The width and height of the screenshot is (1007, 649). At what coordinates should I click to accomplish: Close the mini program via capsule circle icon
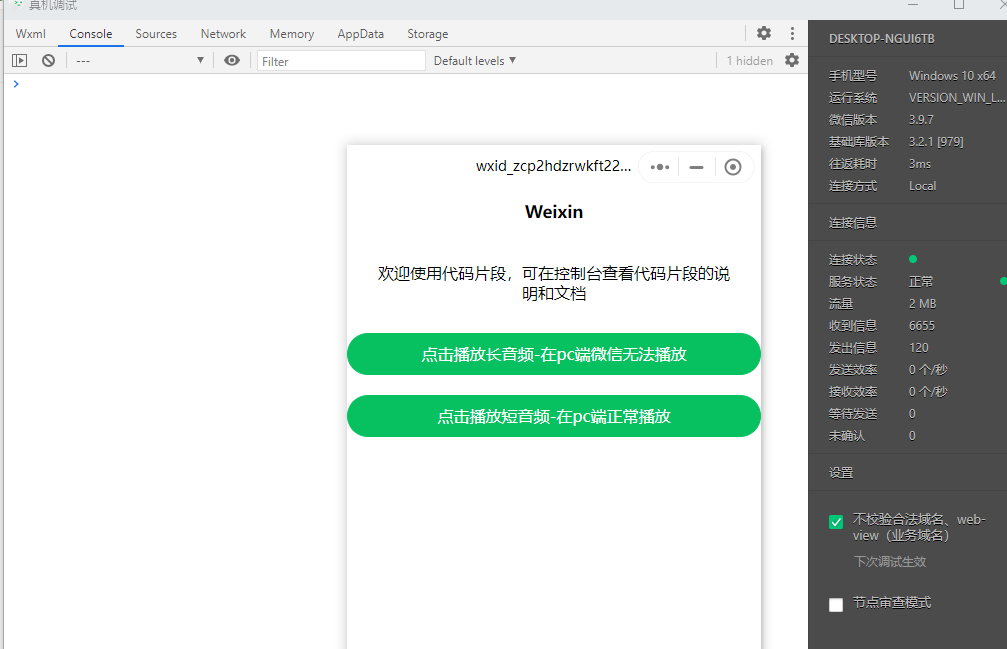pos(733,167)
